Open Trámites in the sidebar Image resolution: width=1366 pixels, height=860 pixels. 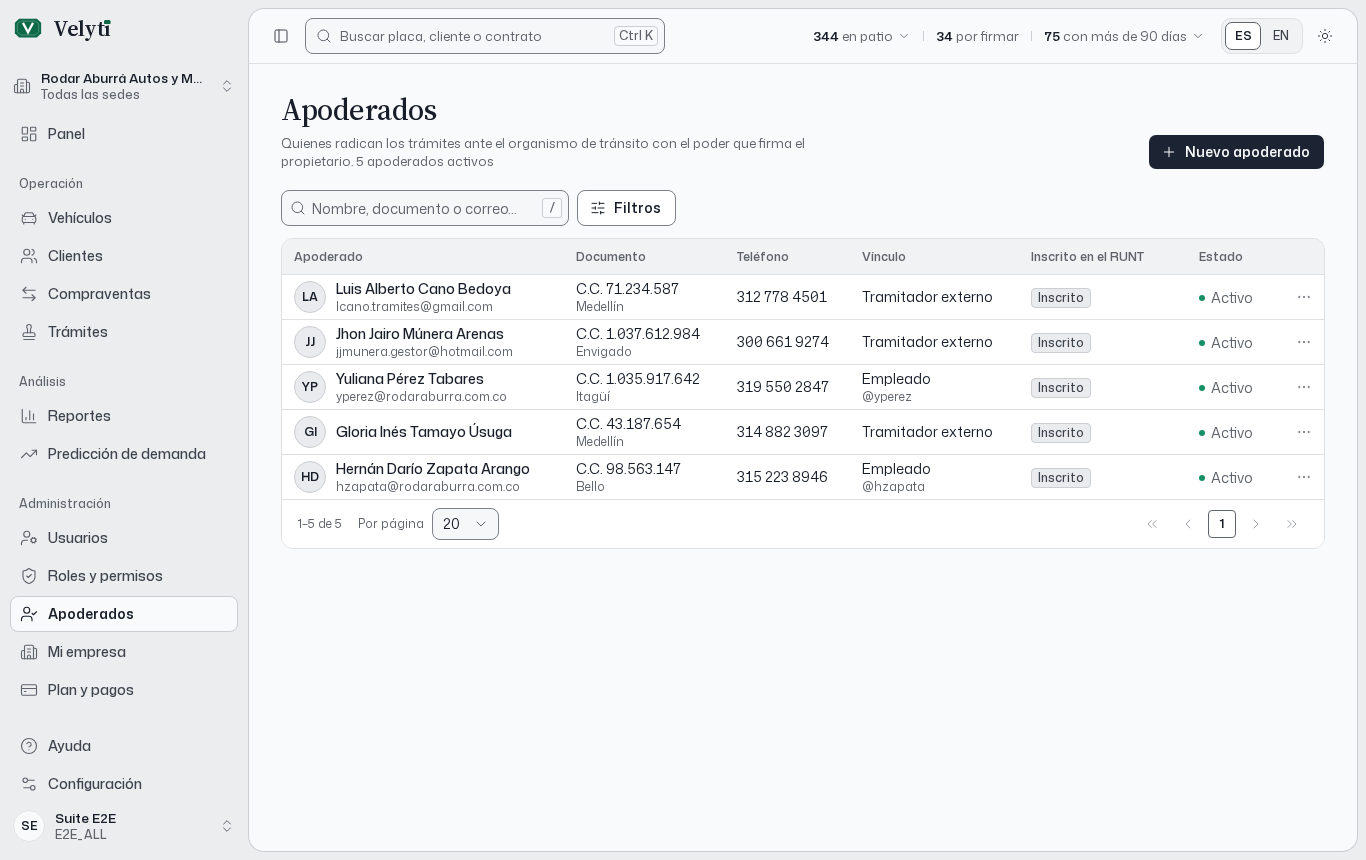(x=124, y=332)
